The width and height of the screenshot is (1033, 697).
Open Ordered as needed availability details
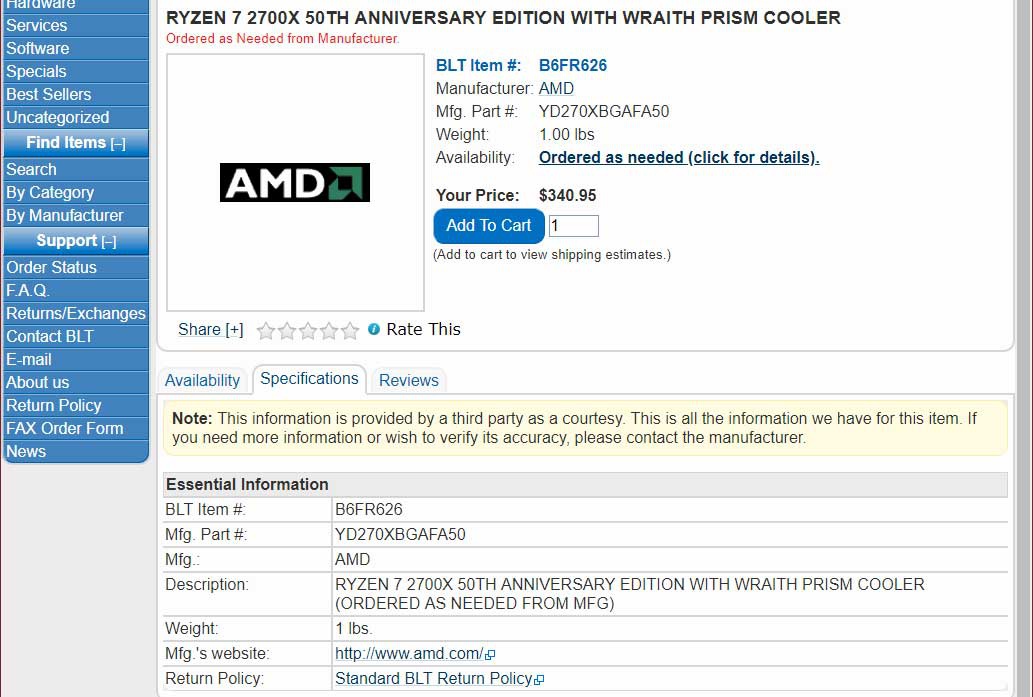[679, 157]
